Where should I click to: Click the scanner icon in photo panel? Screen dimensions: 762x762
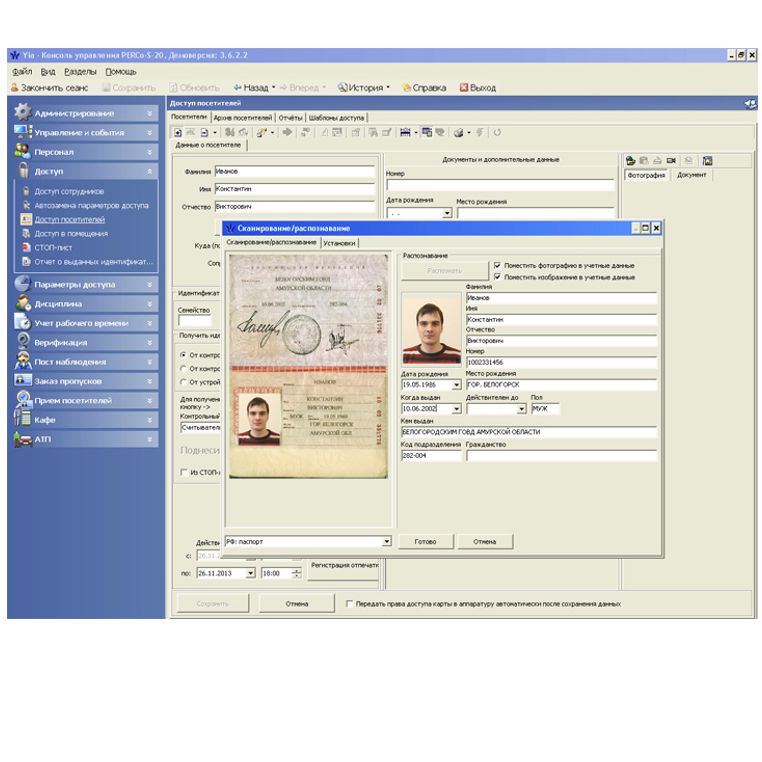[657, 160]
